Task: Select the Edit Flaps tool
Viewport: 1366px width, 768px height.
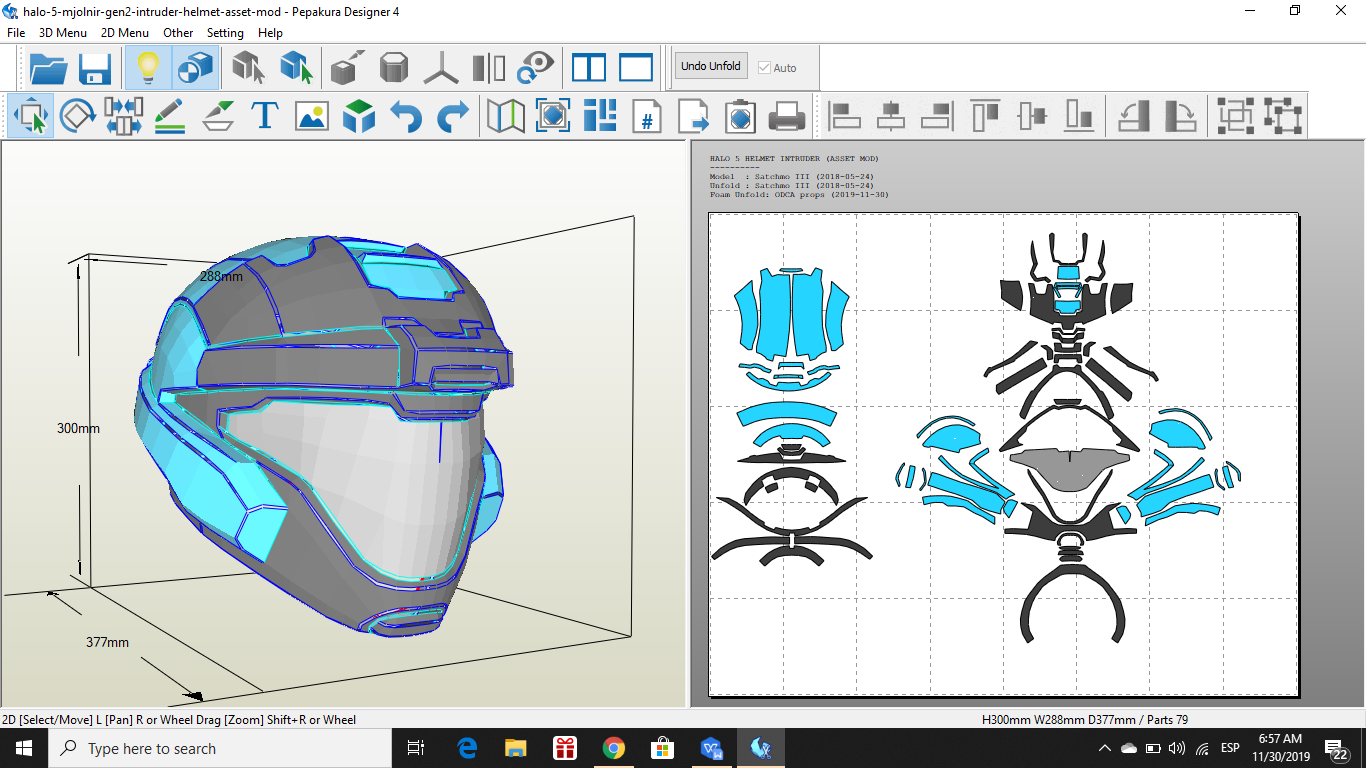Action: 218,116
